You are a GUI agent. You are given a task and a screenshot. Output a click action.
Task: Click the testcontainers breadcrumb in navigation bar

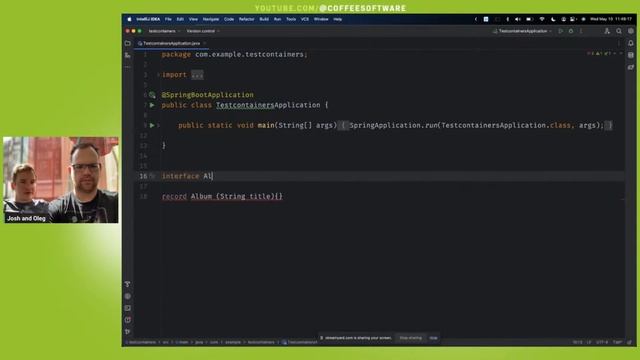point(142,342)
